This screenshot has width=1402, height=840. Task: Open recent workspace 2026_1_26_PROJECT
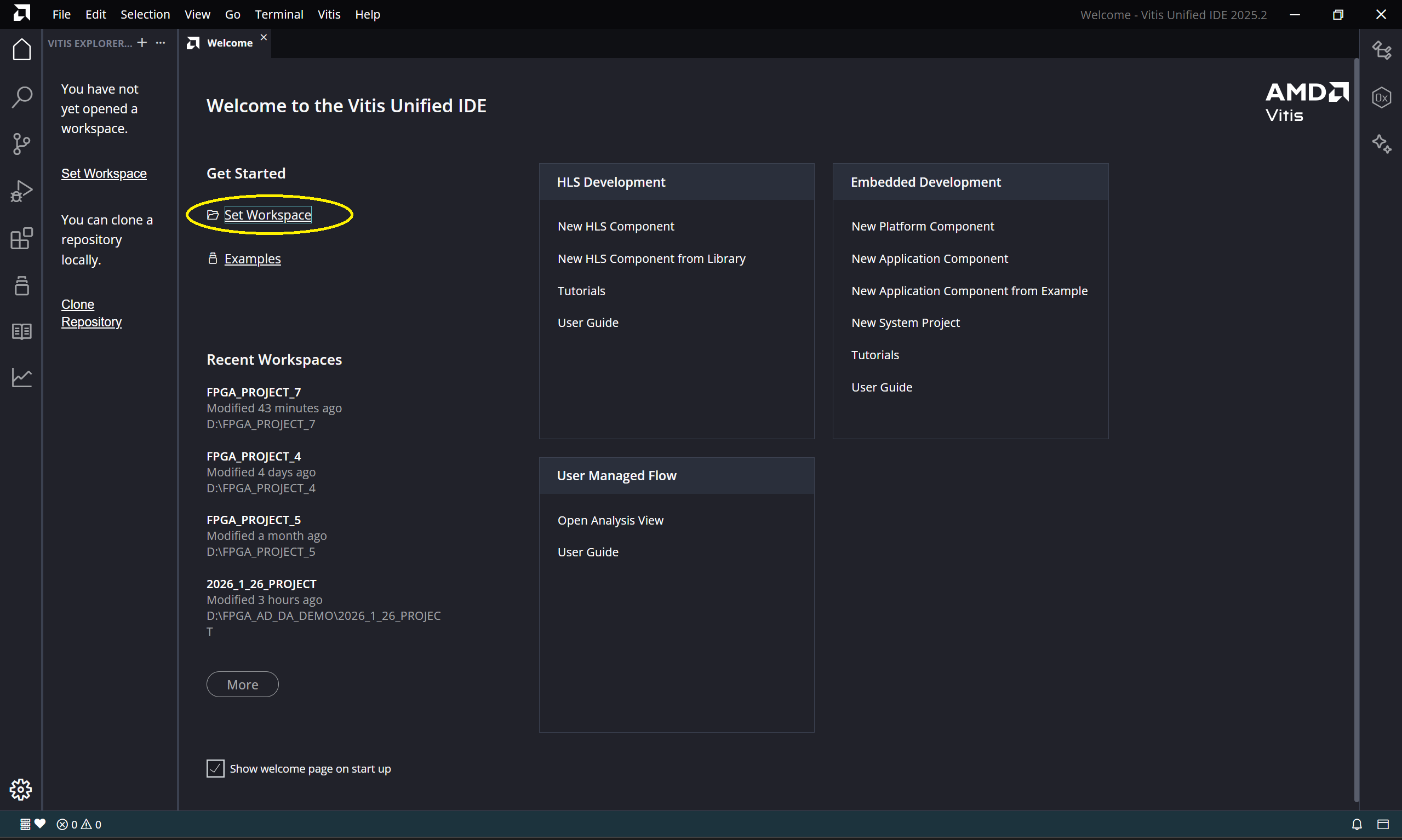pyautogui.click(x=261, y=584)
